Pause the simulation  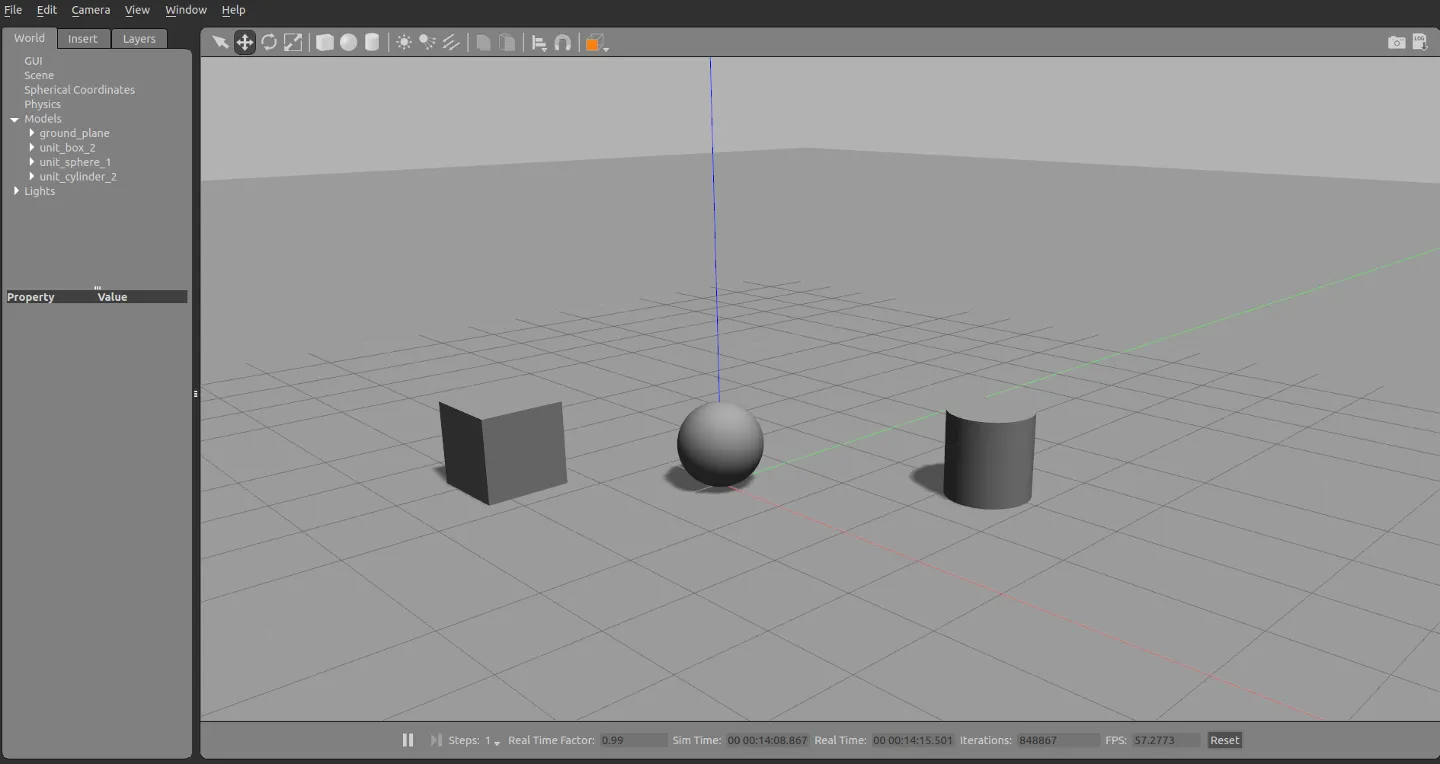tap(408, 740)
